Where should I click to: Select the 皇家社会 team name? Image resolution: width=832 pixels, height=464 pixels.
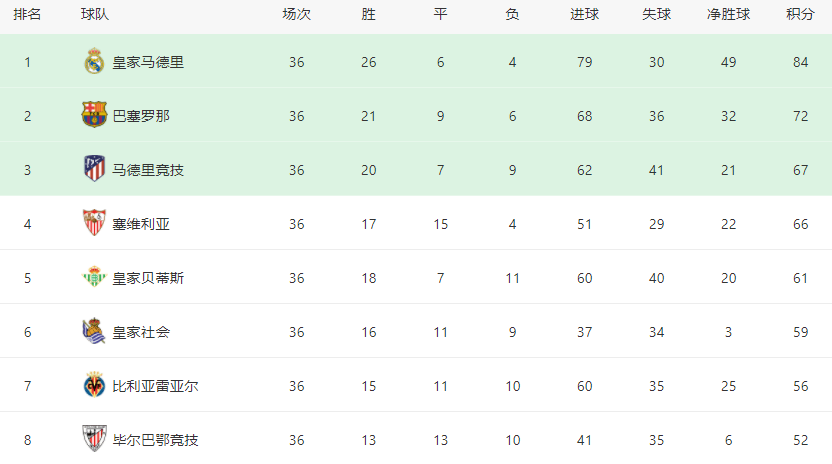[141, 333]
